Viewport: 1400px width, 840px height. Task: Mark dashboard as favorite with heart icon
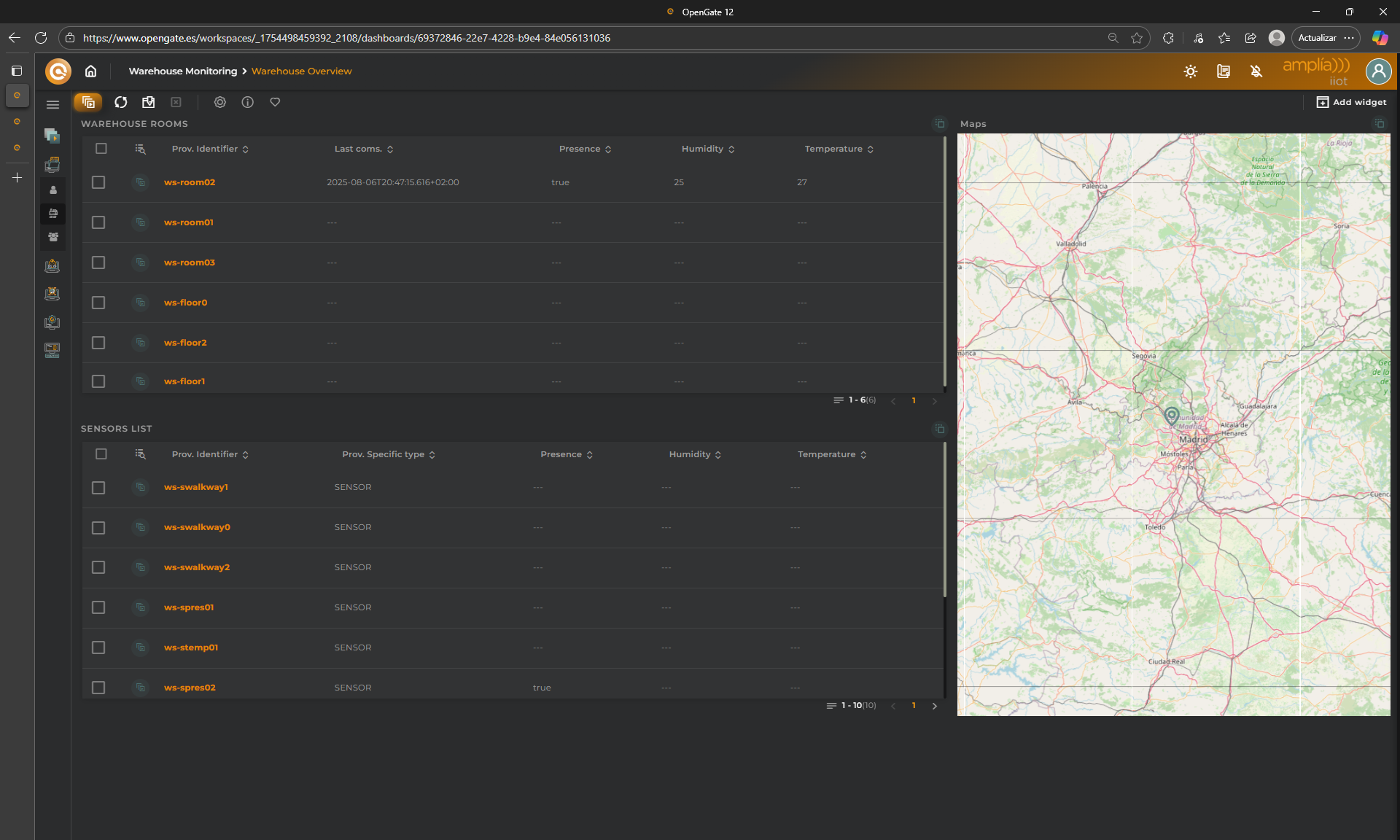(x=275, y=102)
